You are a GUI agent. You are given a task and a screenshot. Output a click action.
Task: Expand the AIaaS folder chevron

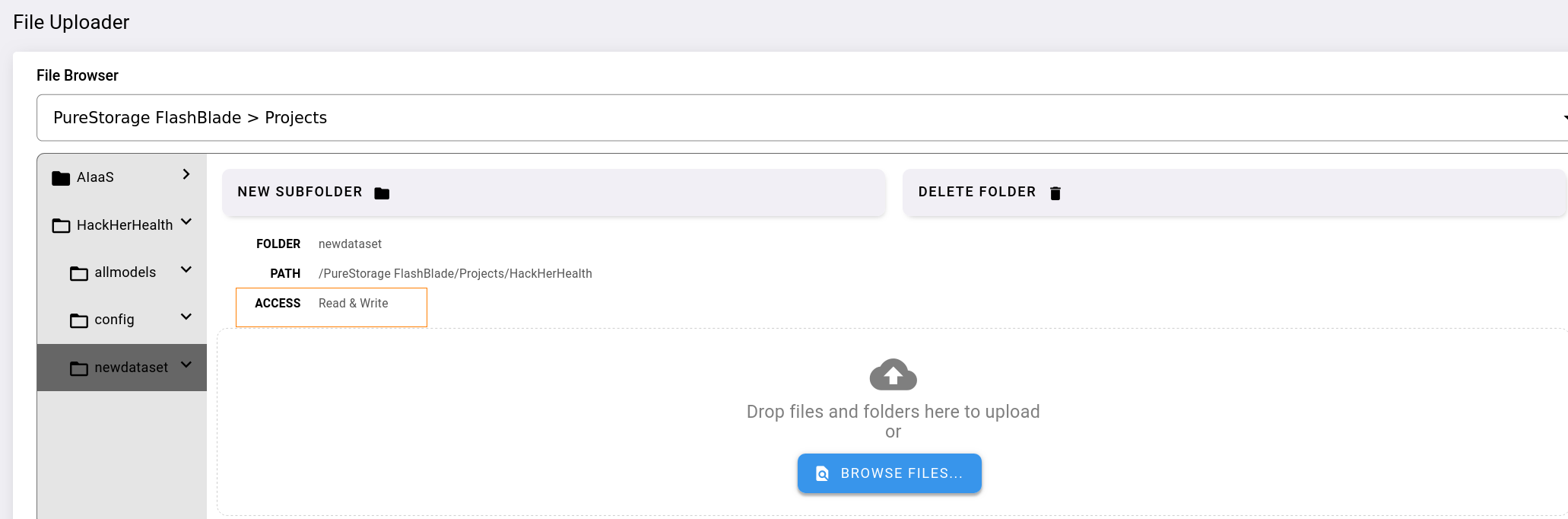coord(185,174)
